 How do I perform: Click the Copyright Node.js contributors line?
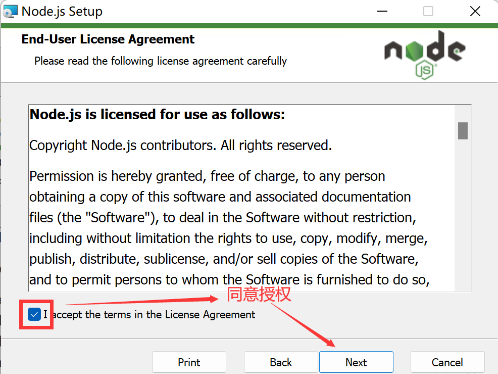coord(181,145)
